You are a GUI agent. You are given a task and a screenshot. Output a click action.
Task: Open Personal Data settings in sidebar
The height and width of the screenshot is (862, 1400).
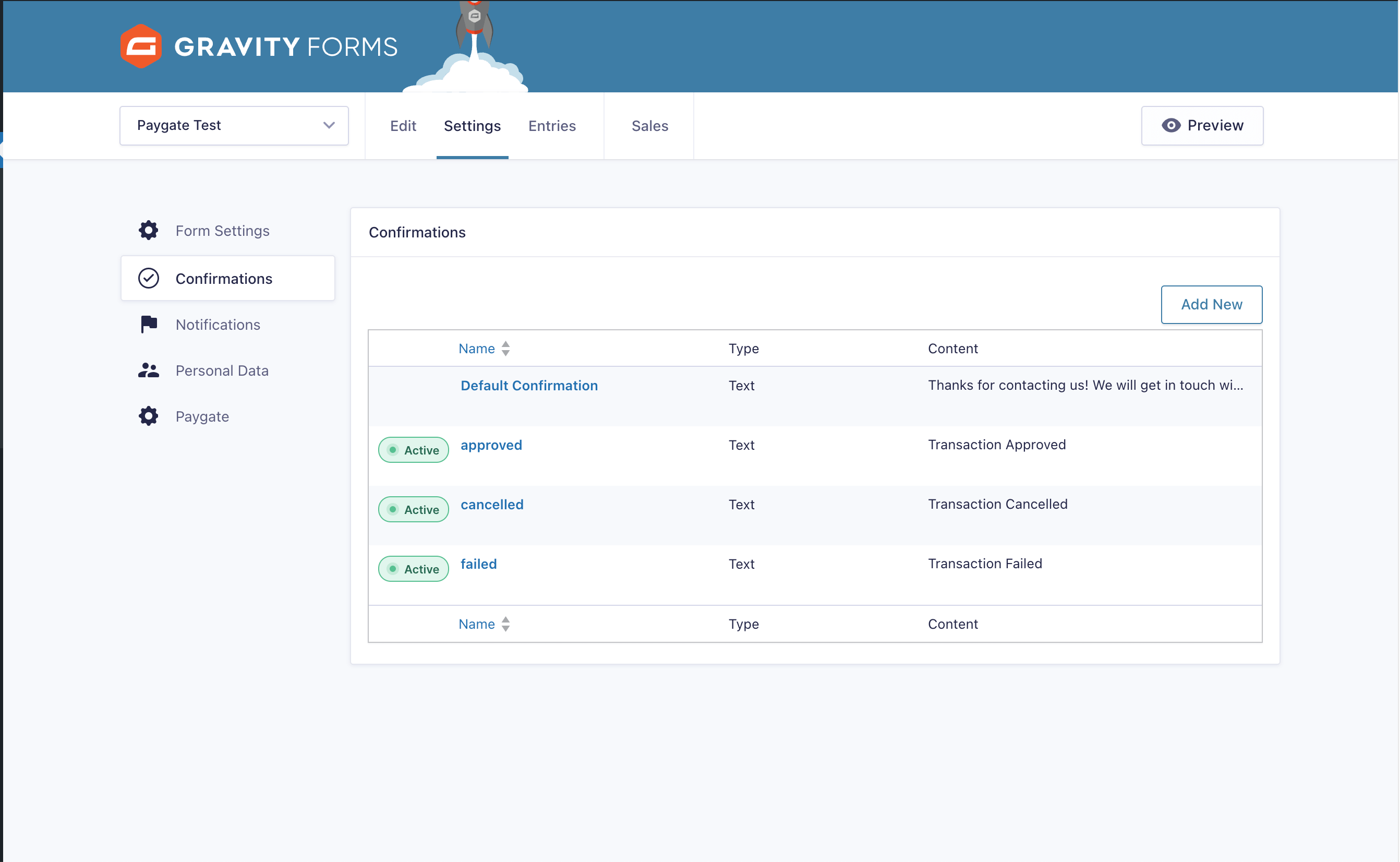tap(228, 370)
